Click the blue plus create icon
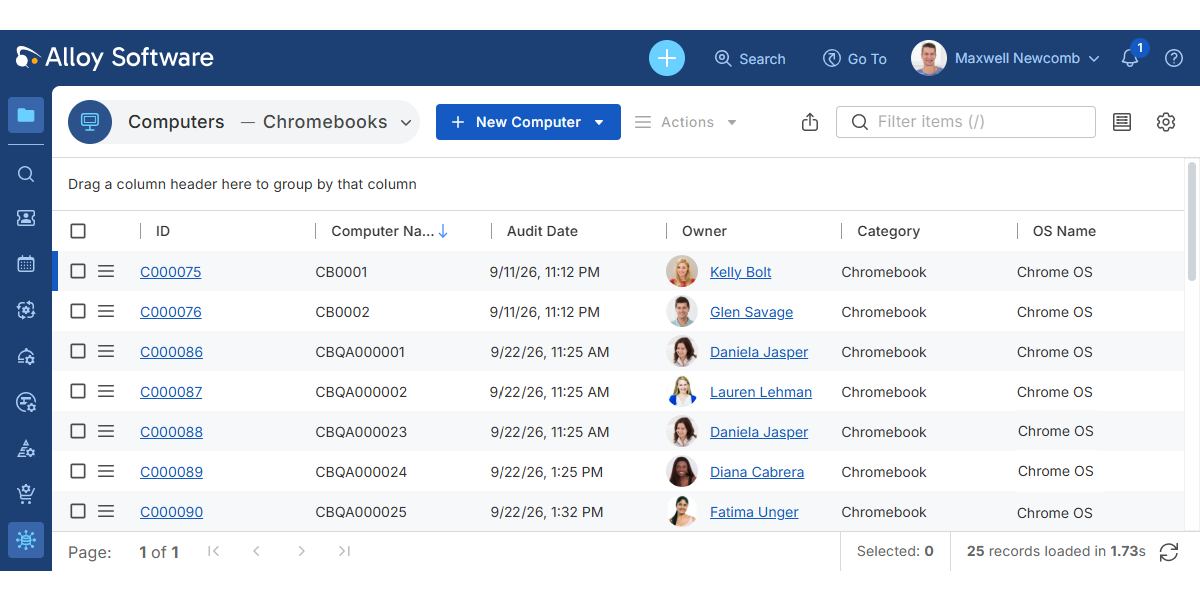The width and height of the screenshot is (1200, 599). point(667,58)
